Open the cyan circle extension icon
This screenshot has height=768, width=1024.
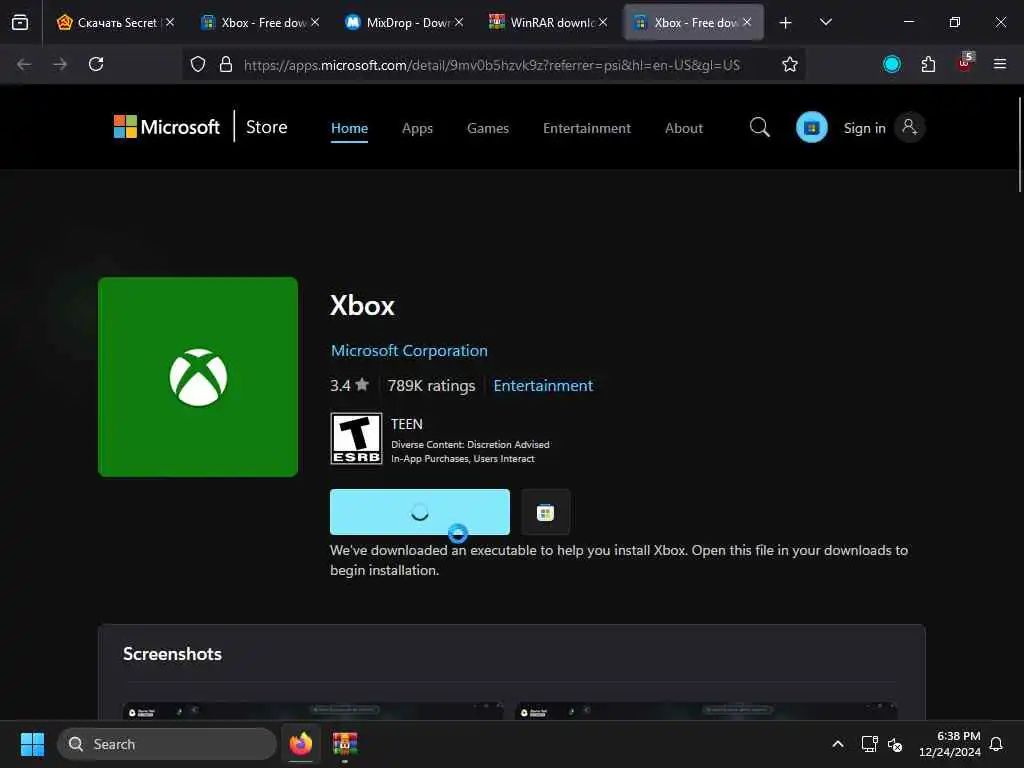(891, 64)
